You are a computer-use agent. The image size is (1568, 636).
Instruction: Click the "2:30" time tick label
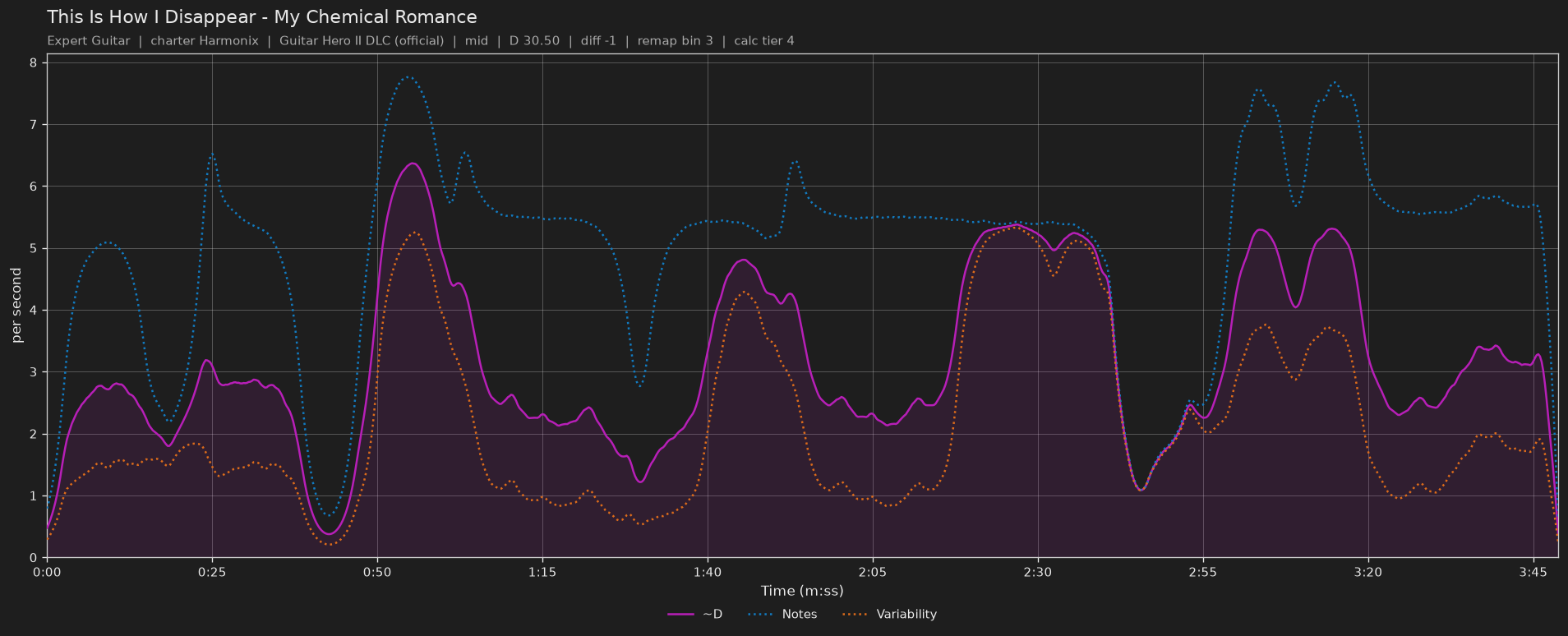[x=1038, y=572]
